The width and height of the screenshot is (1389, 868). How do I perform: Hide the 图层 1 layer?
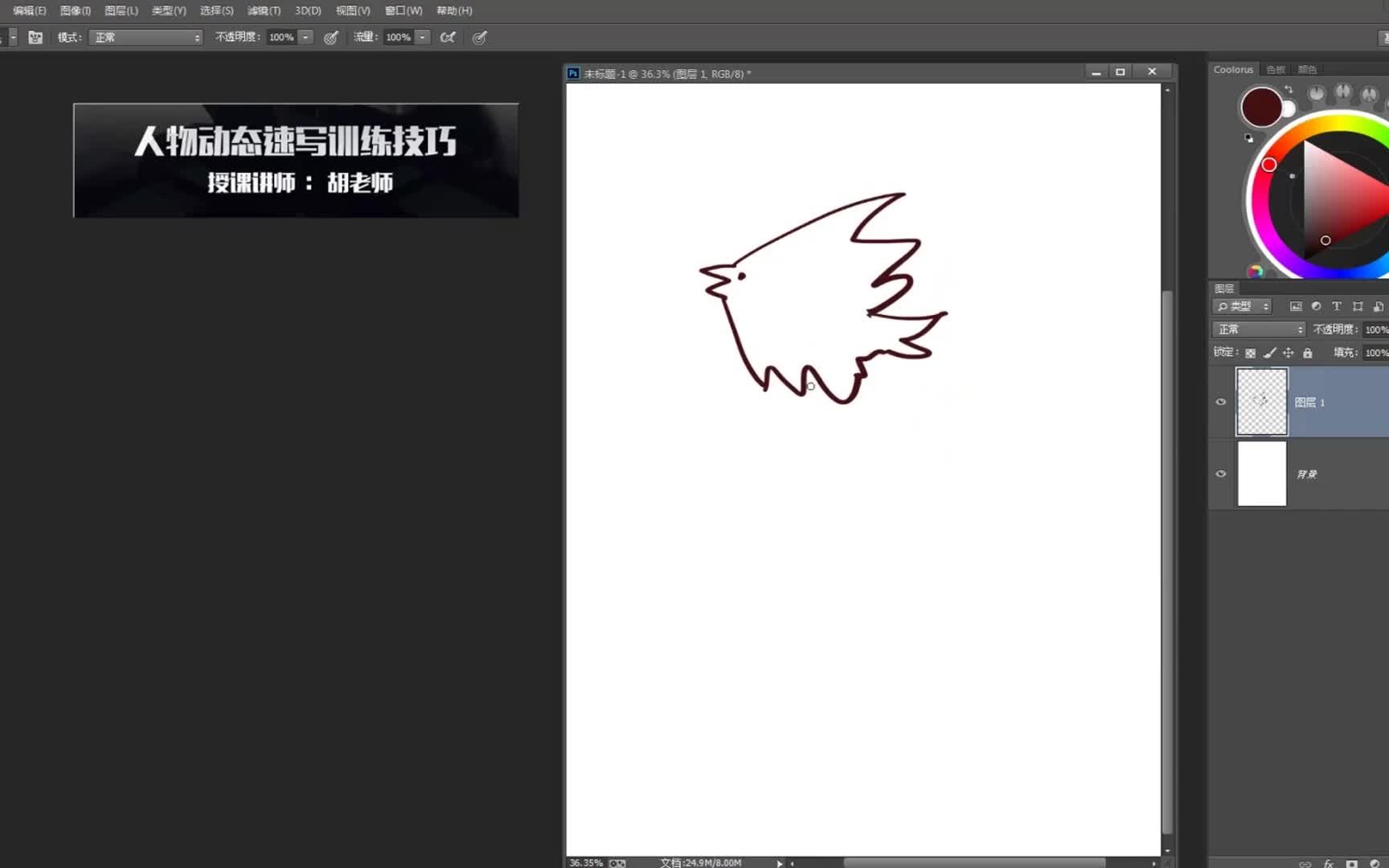tap(1221, 402)
